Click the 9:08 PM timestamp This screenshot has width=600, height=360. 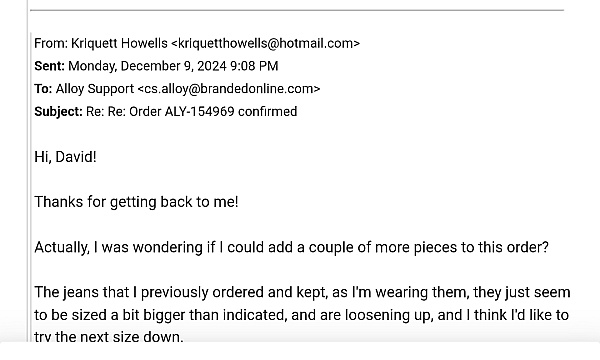coord(254,66)
